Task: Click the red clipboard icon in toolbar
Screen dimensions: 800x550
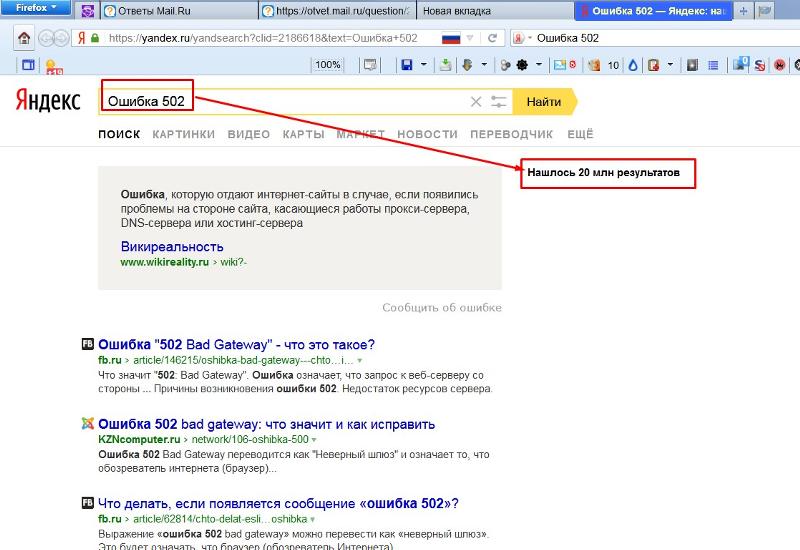Action: pos(654,65)
